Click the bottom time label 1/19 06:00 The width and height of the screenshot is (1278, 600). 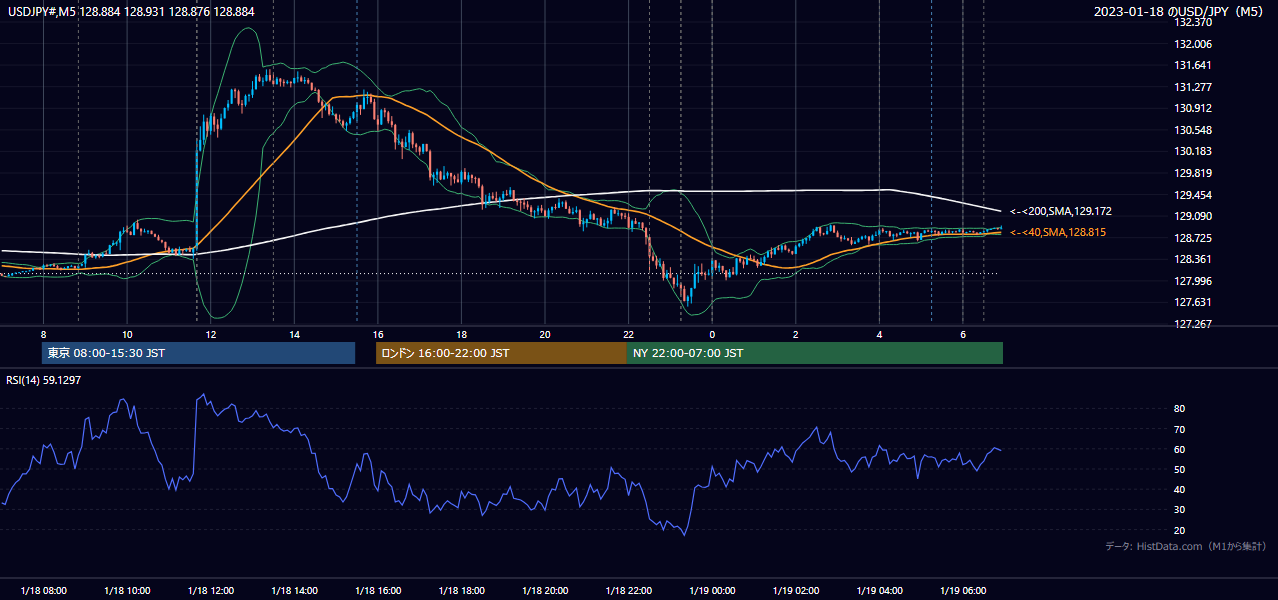click(x=963, y=590)
